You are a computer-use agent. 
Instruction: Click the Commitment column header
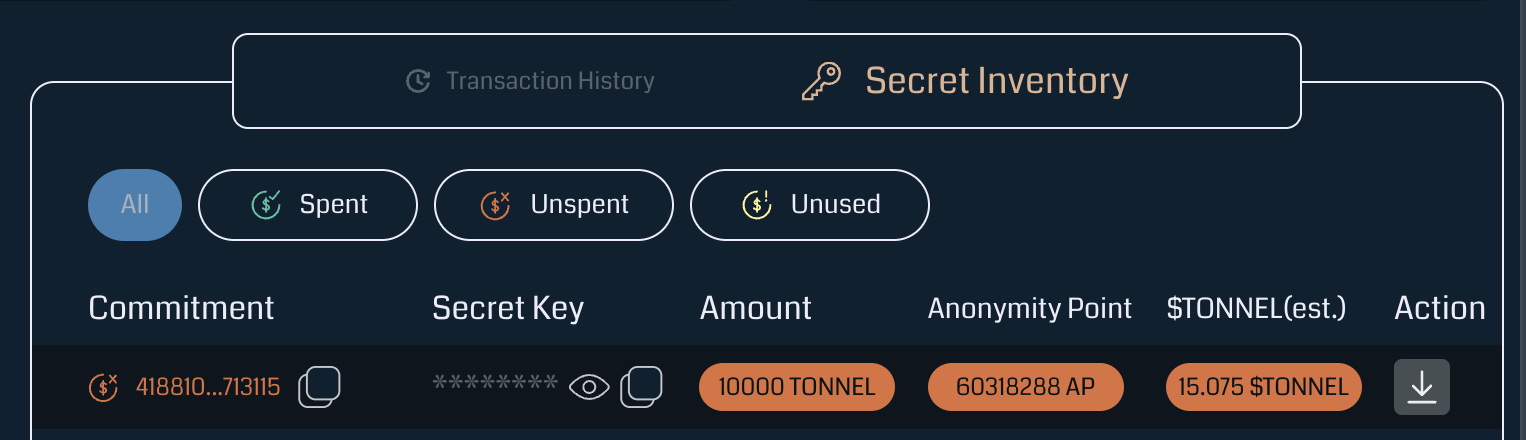click(x=181, y=308)
